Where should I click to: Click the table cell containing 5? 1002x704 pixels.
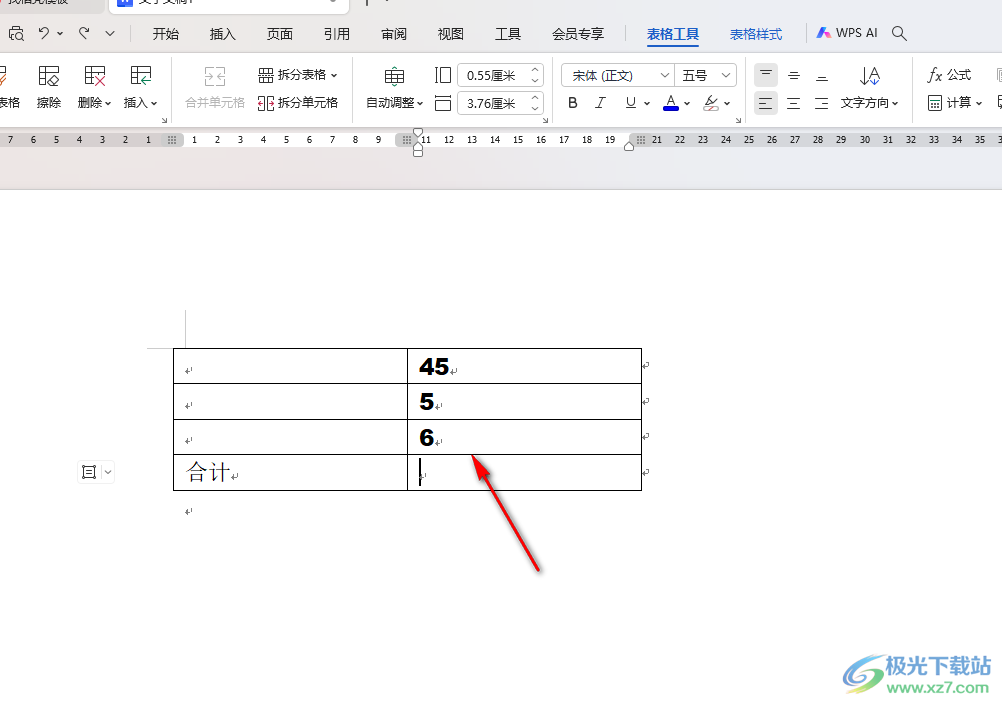[524, 401]
